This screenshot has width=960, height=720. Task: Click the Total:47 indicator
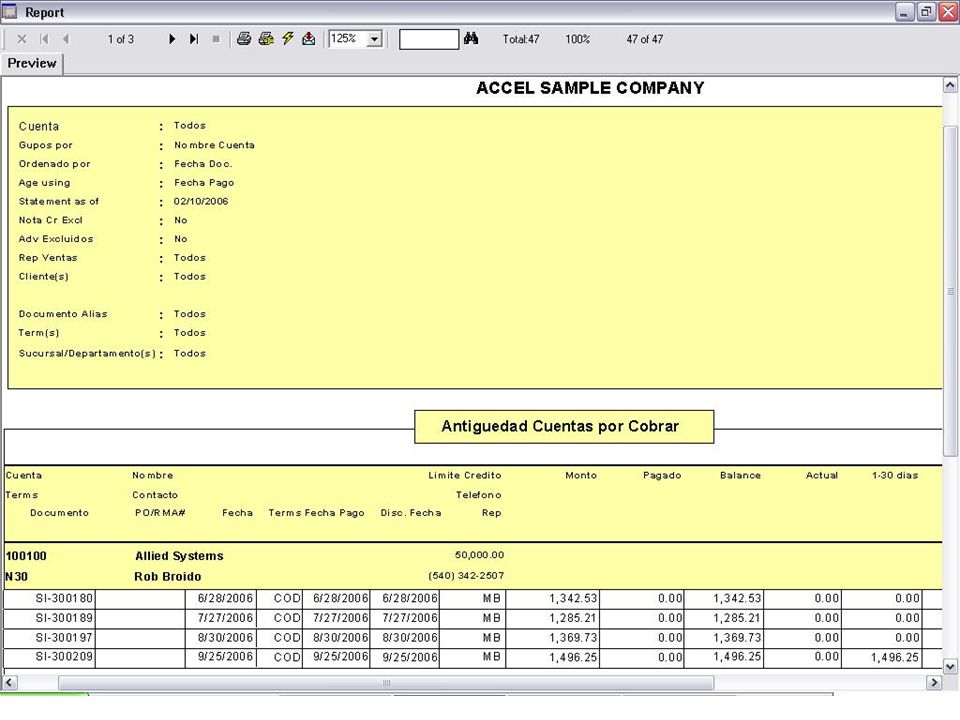pyautogui.click(x=521, y=39)
